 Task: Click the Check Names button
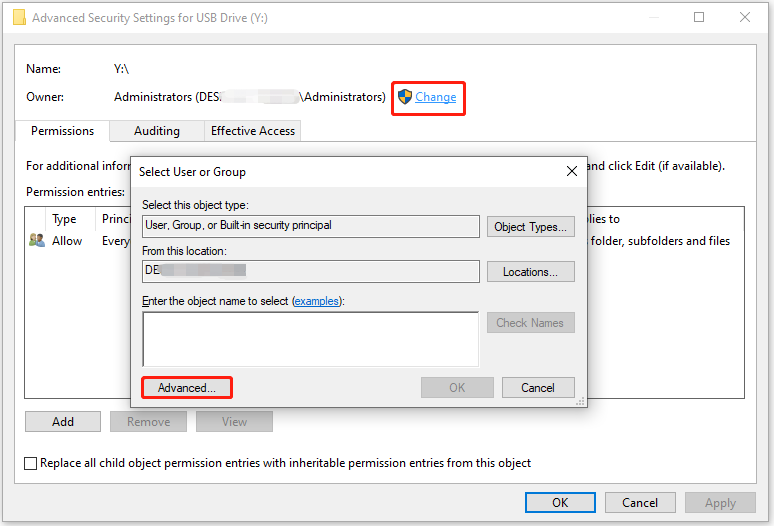point(531,323)
